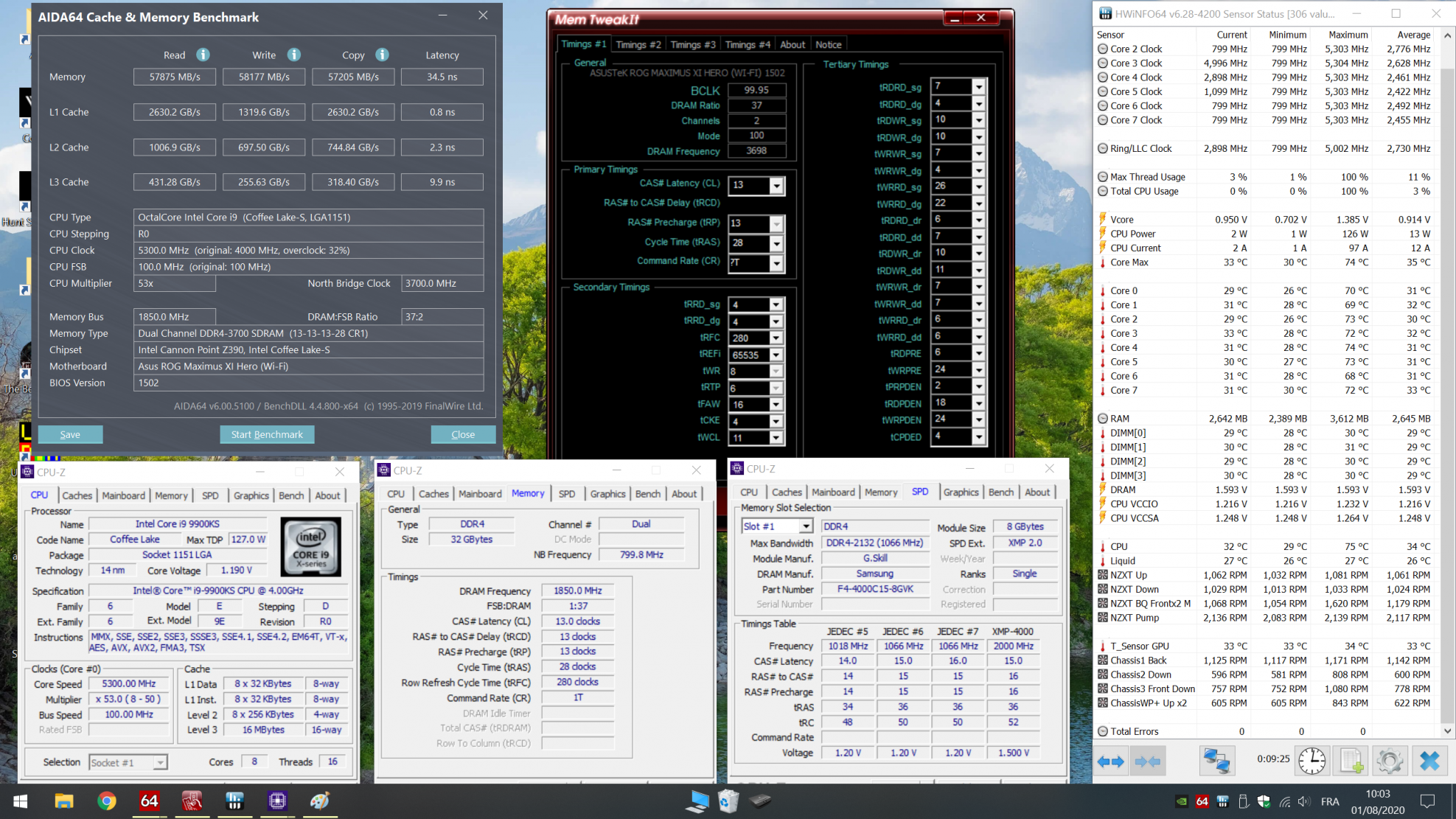Screen dimensions: 1456x819
Task: Expand HWiNFO sensor columns with blue arrows icon
Action: coord(1111,762)
